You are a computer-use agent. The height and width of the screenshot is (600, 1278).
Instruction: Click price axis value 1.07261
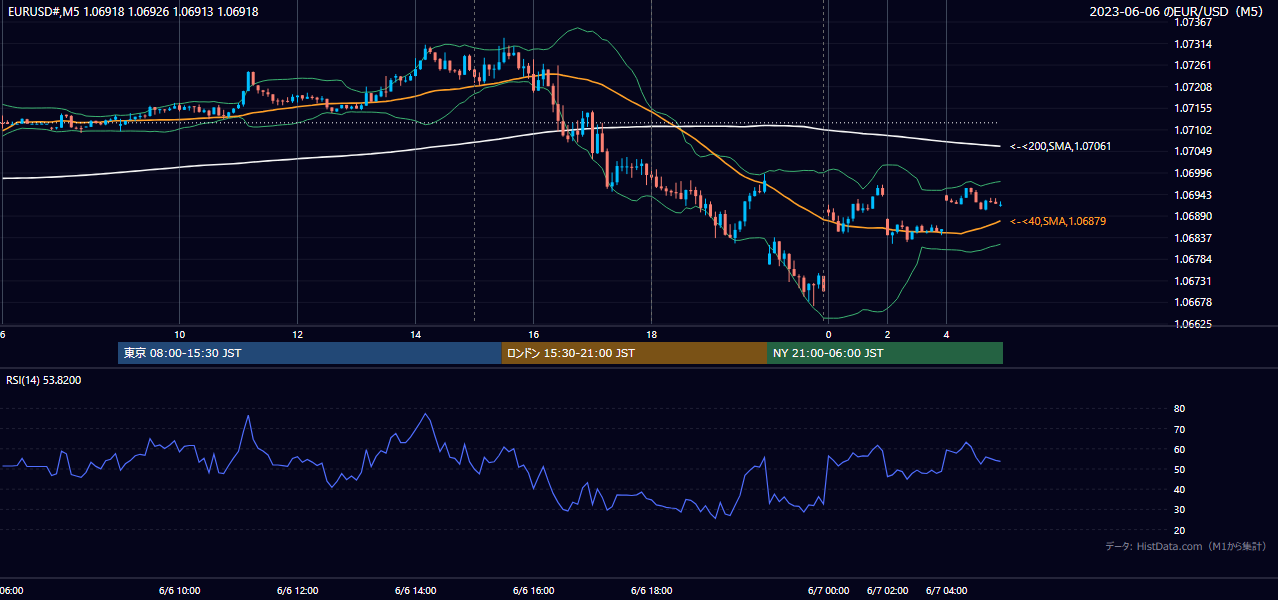tap(1193, 66)
